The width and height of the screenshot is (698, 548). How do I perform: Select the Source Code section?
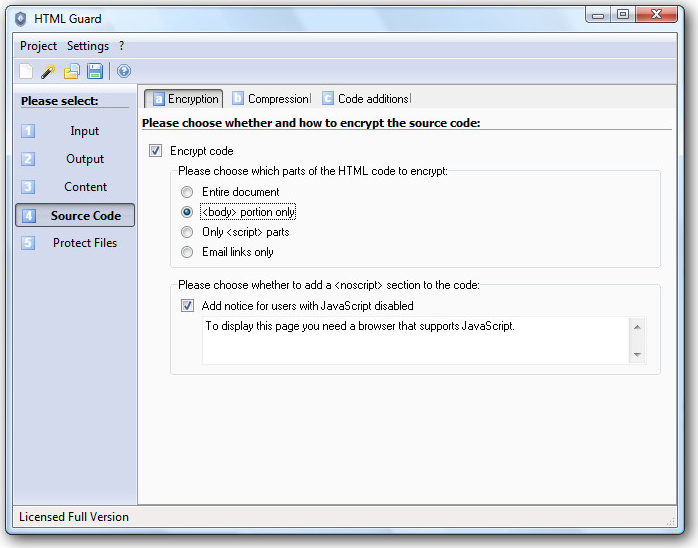[x=75, y=215]
